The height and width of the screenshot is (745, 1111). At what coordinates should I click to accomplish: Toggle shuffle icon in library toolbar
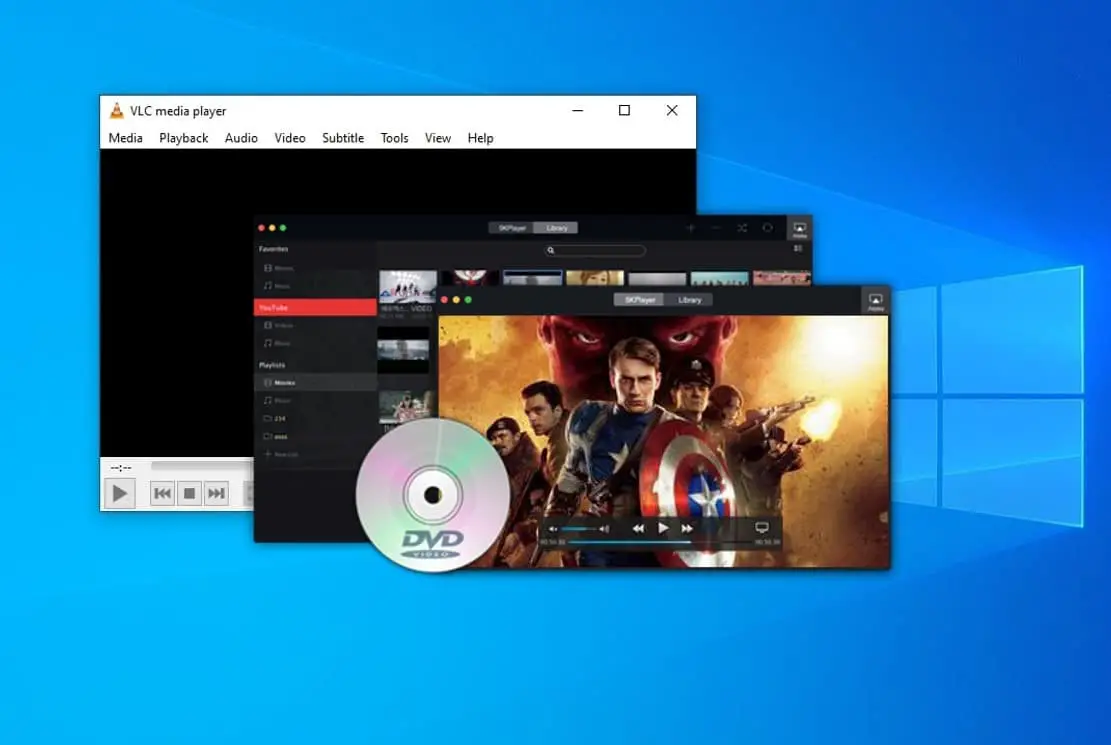(742, 228)
